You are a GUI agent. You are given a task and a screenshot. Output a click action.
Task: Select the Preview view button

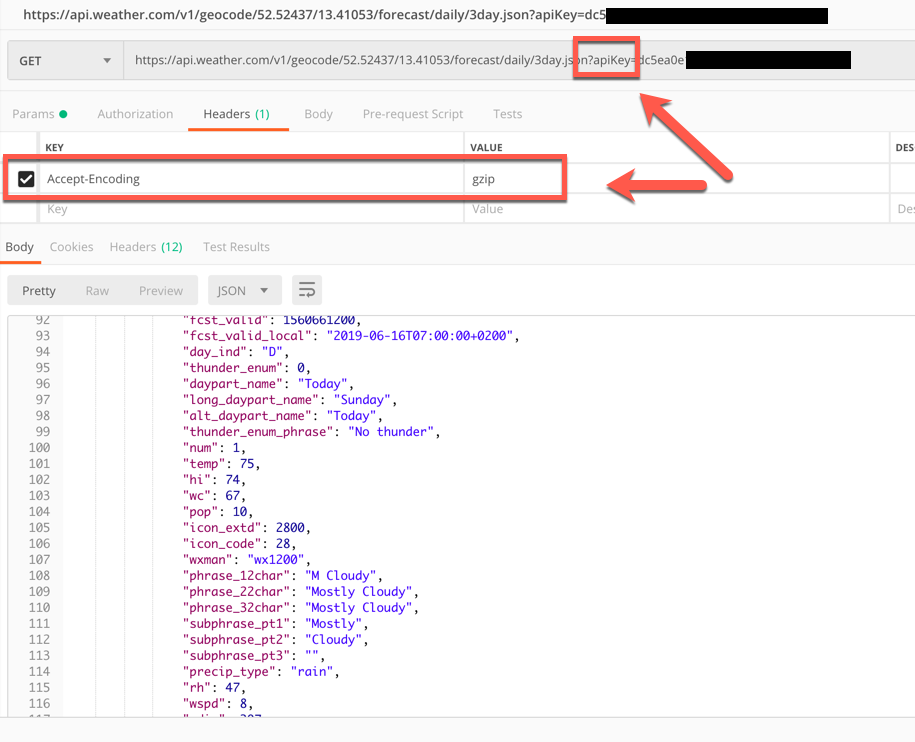pos(161,291)
